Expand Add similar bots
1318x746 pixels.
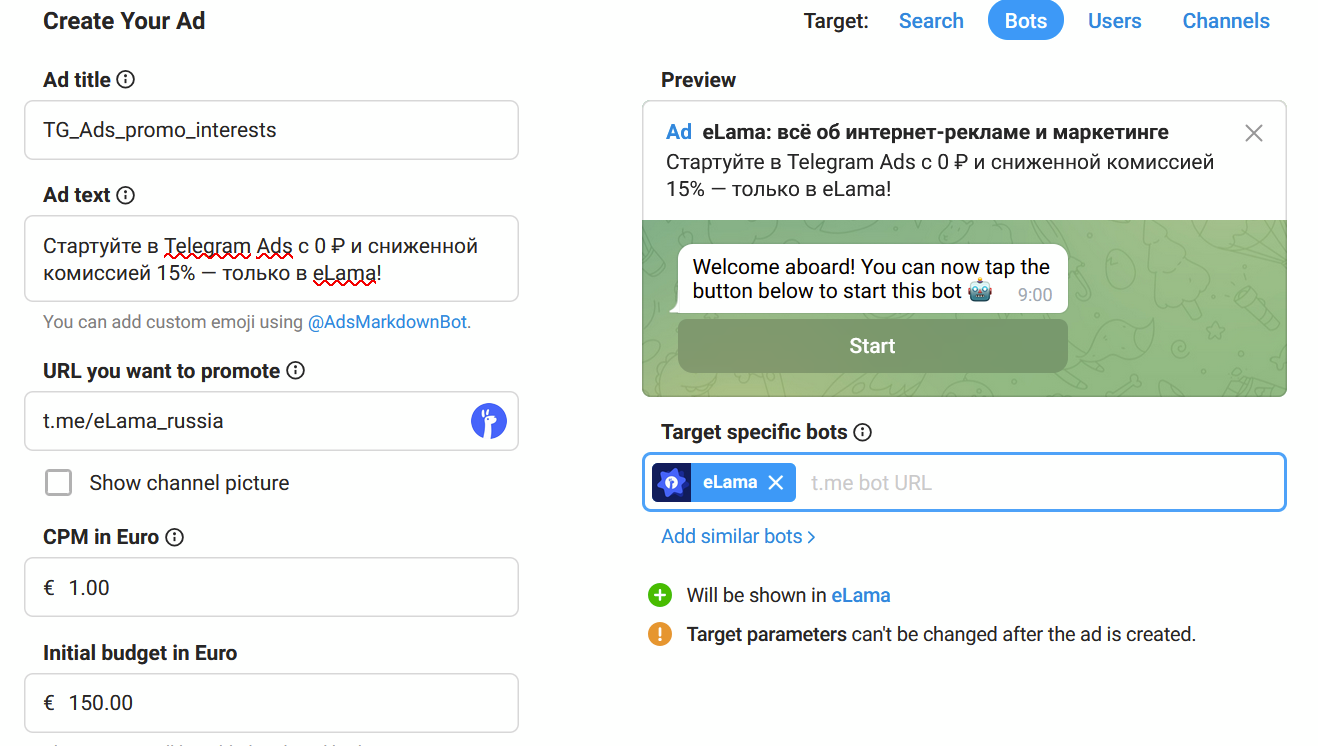click(738, 536)
